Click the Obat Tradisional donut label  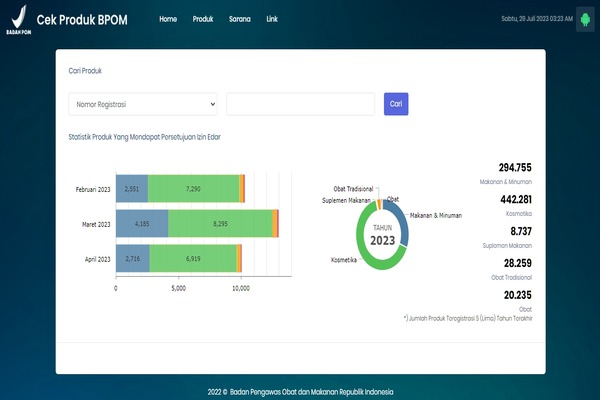[353, 189]
